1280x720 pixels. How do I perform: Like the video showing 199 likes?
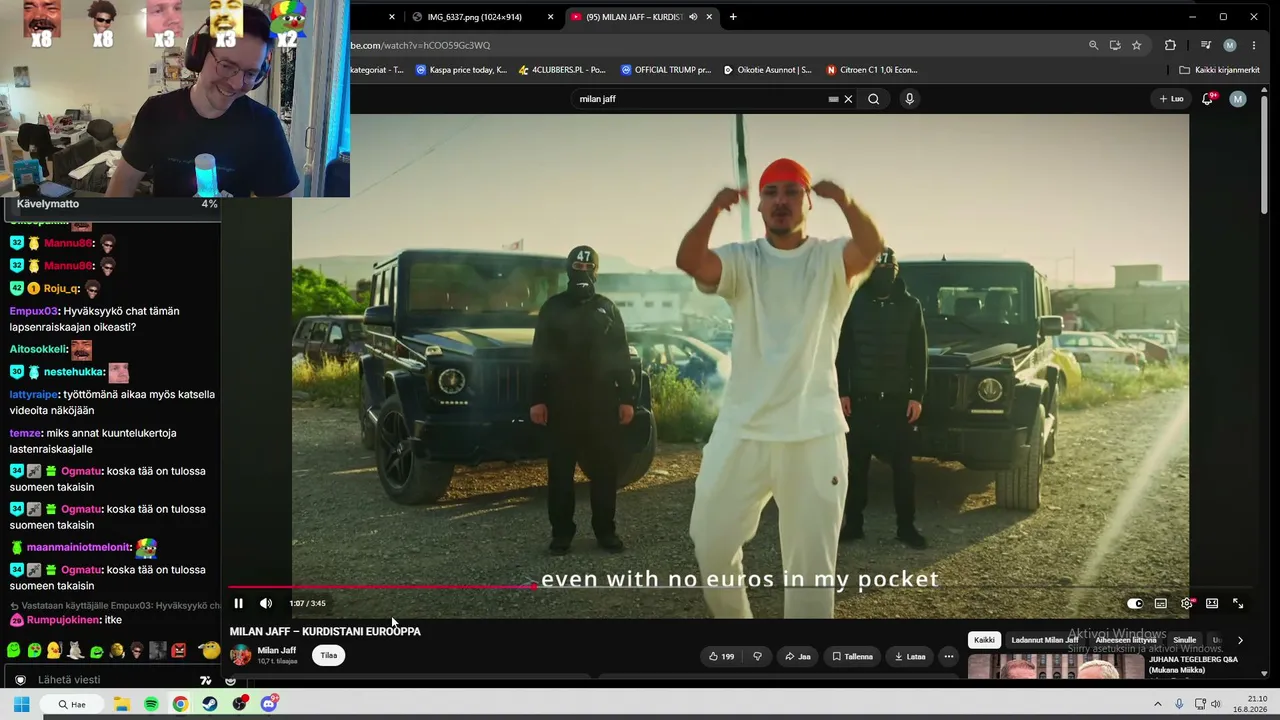tap(721, 656)
